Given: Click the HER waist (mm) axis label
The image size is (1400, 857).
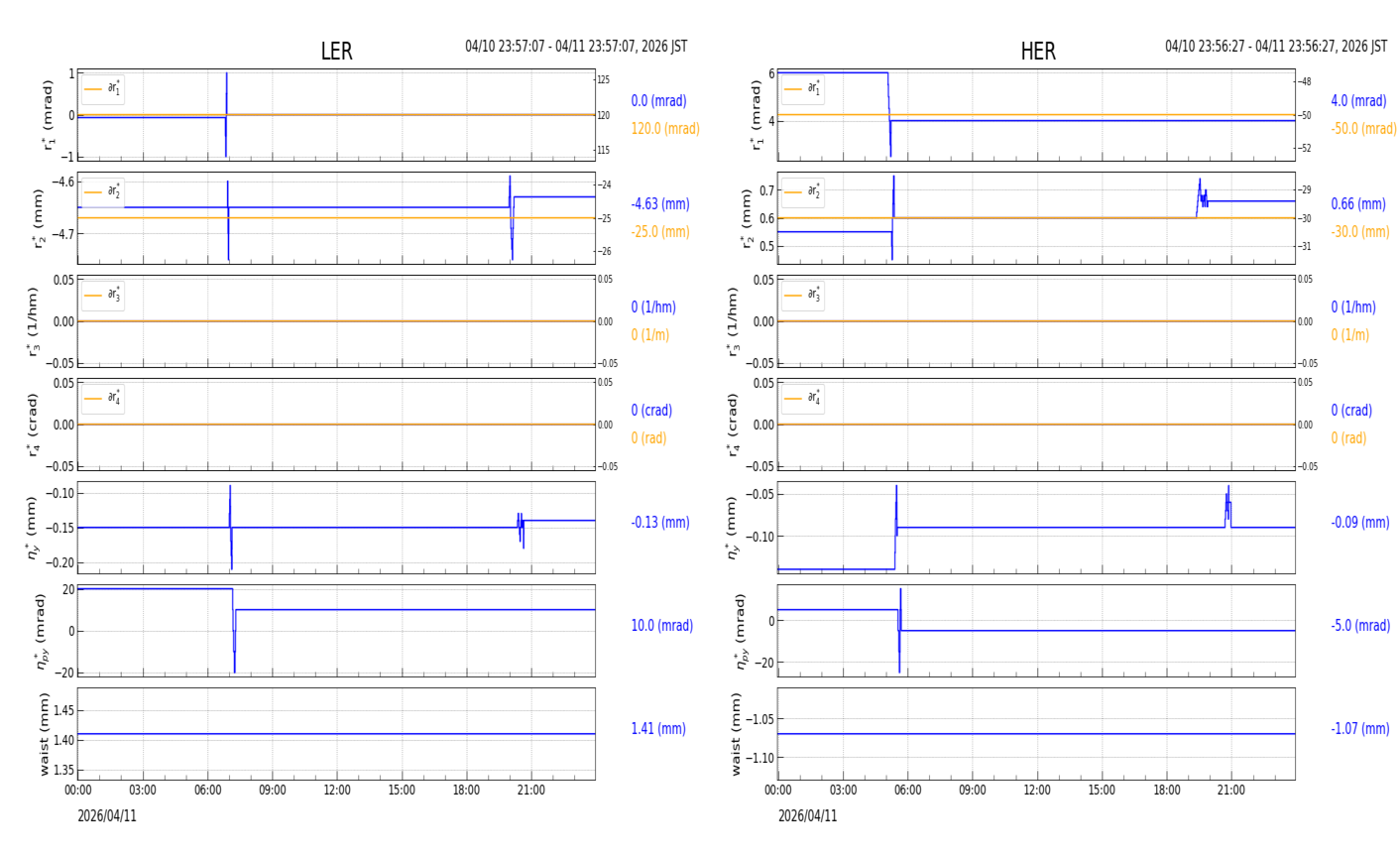Looking at the screenshot, I should click(737, 734).
